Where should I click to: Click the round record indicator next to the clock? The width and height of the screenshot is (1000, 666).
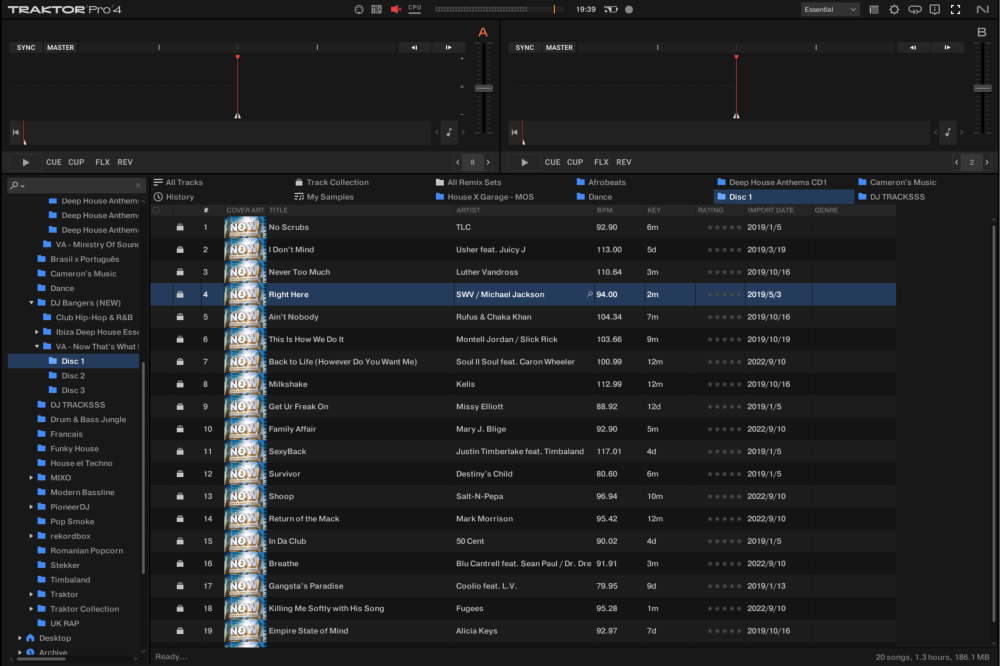pos(629,10)
